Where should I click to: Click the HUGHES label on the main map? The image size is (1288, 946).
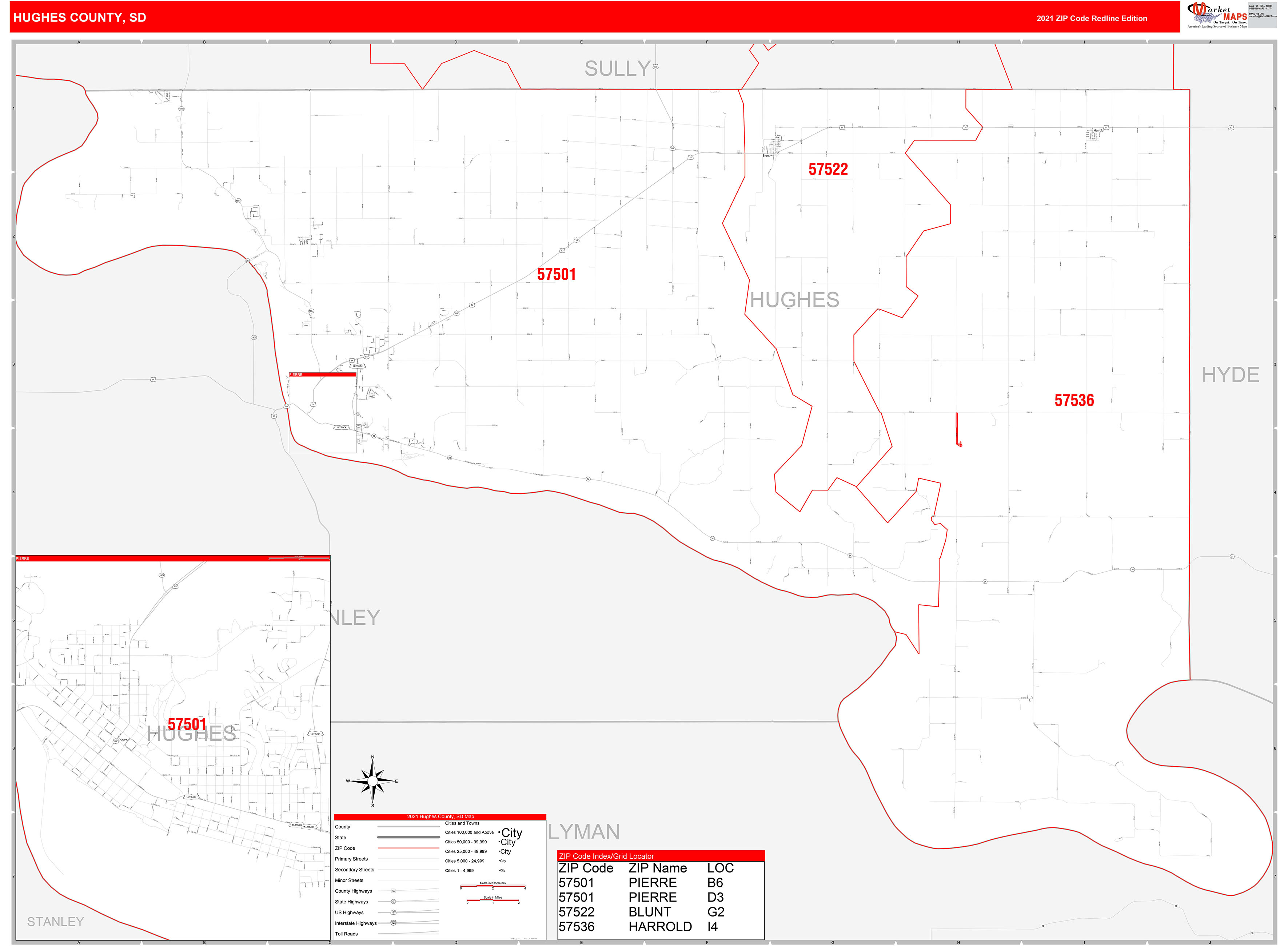coord(794,299)
